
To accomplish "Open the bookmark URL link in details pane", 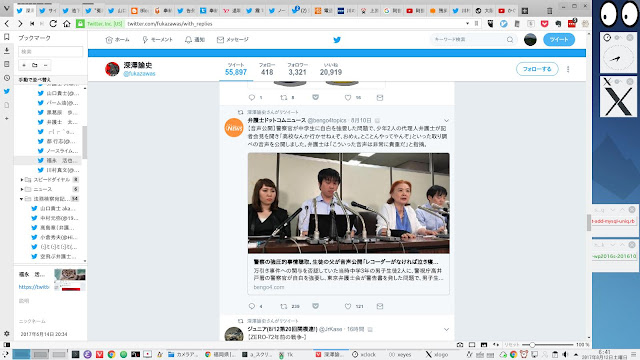I will [x=34, y=287].
